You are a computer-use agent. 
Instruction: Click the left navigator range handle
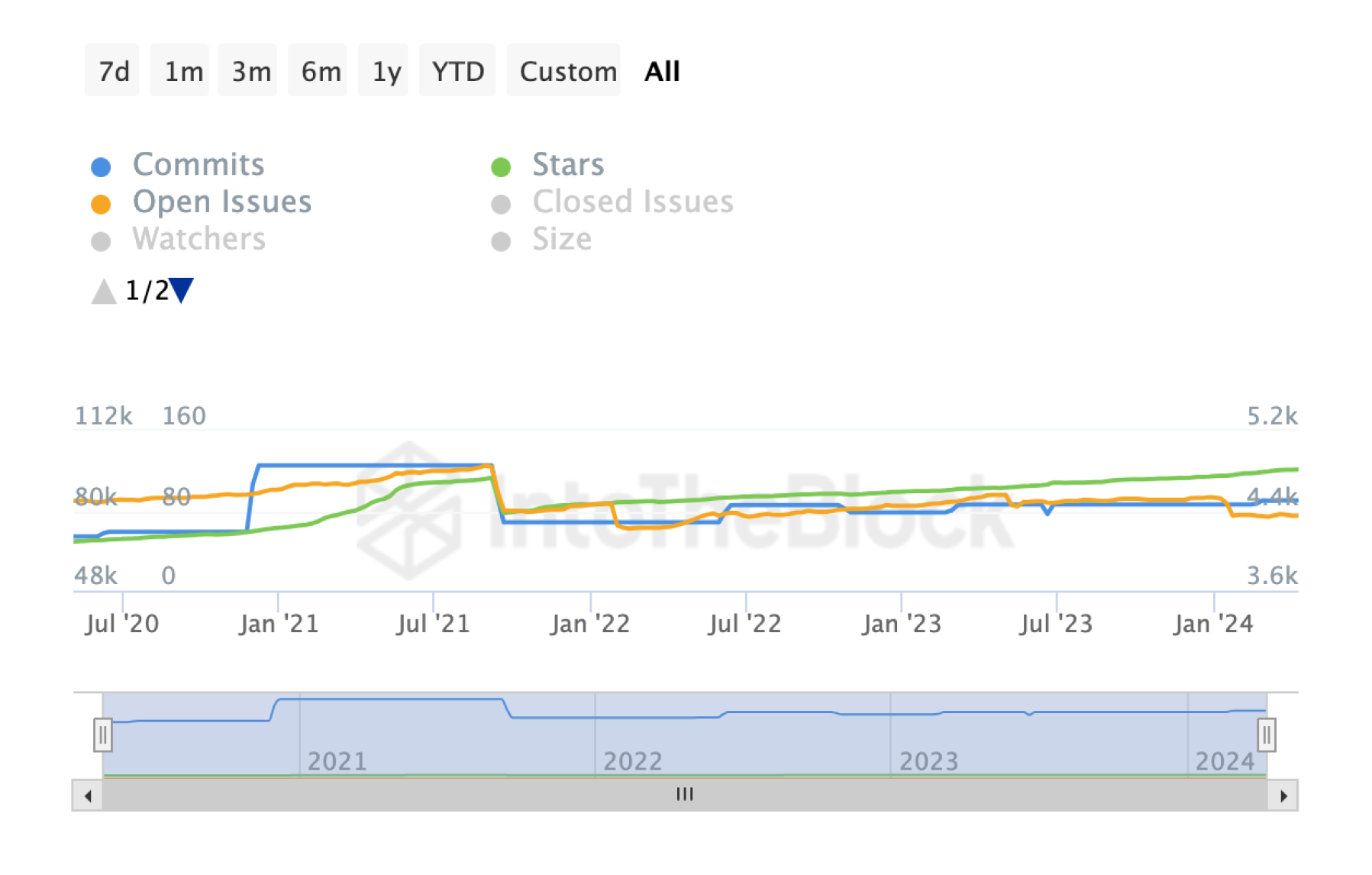(103, 735)
